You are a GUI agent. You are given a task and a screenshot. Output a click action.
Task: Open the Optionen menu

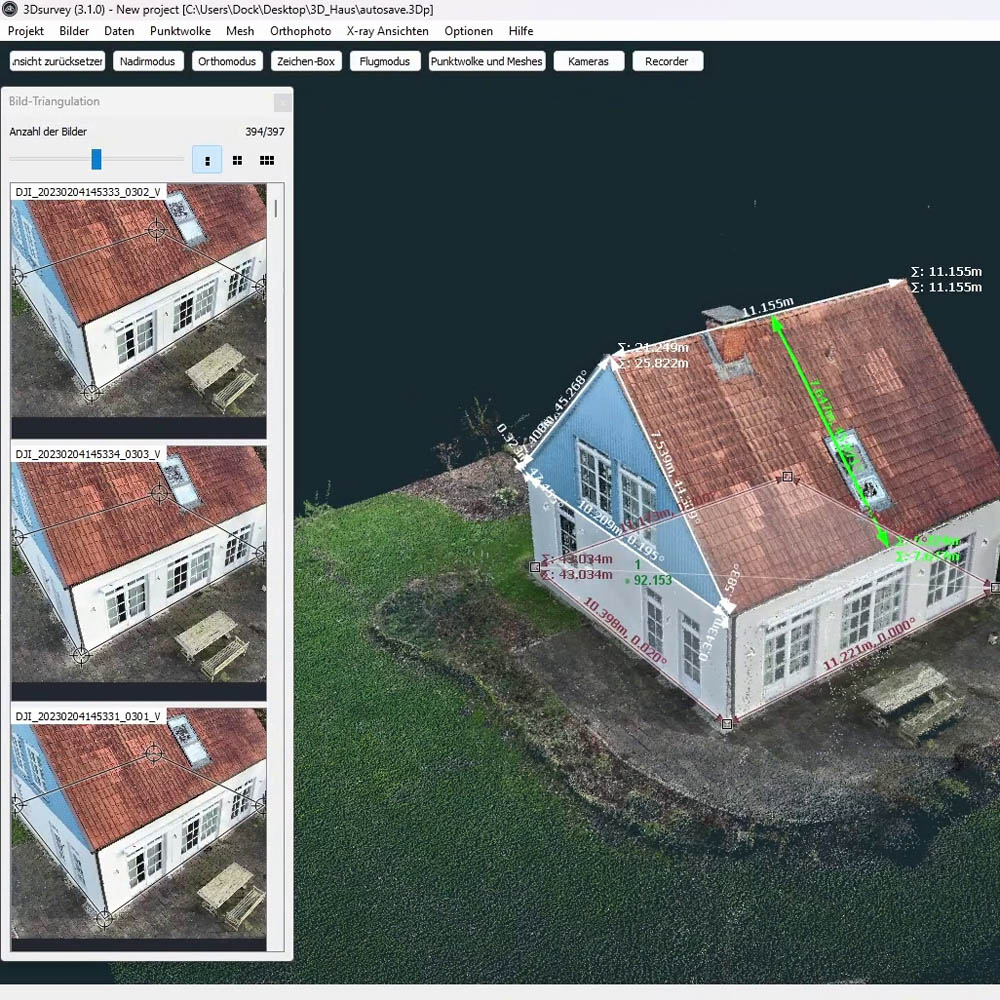coord(468,31)
